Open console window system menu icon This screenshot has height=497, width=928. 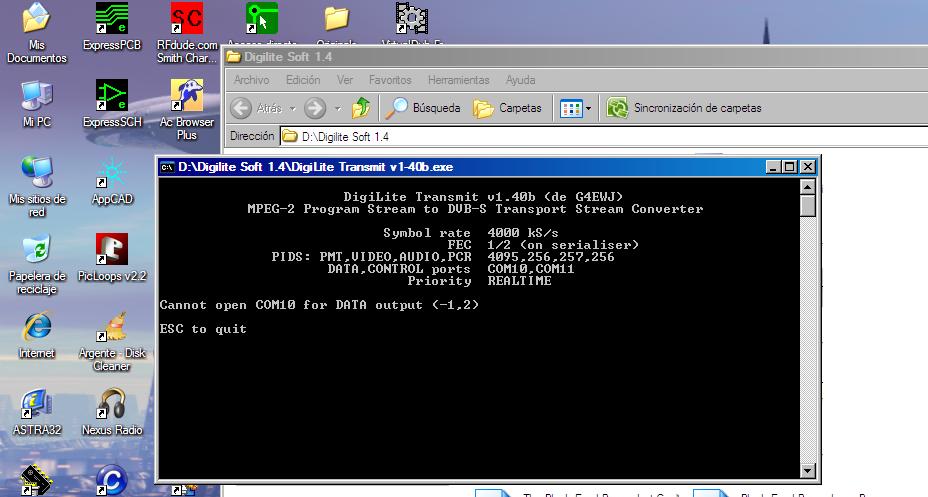tap(167, 167)
